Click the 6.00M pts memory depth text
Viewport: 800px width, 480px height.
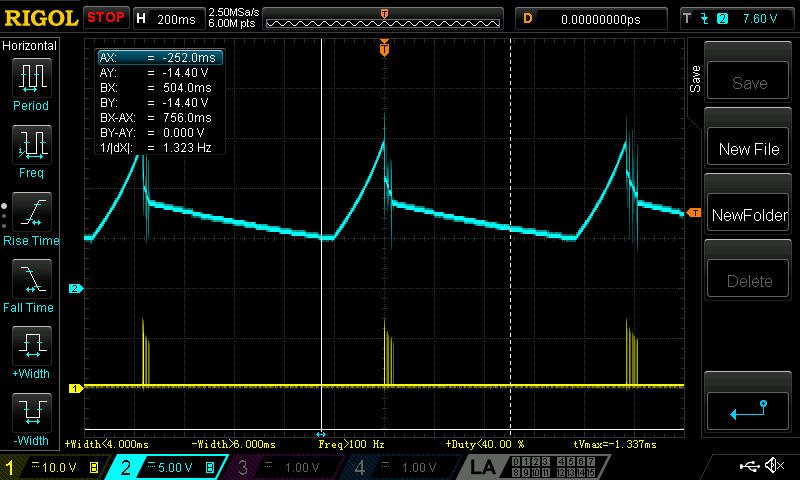(232, 24)
